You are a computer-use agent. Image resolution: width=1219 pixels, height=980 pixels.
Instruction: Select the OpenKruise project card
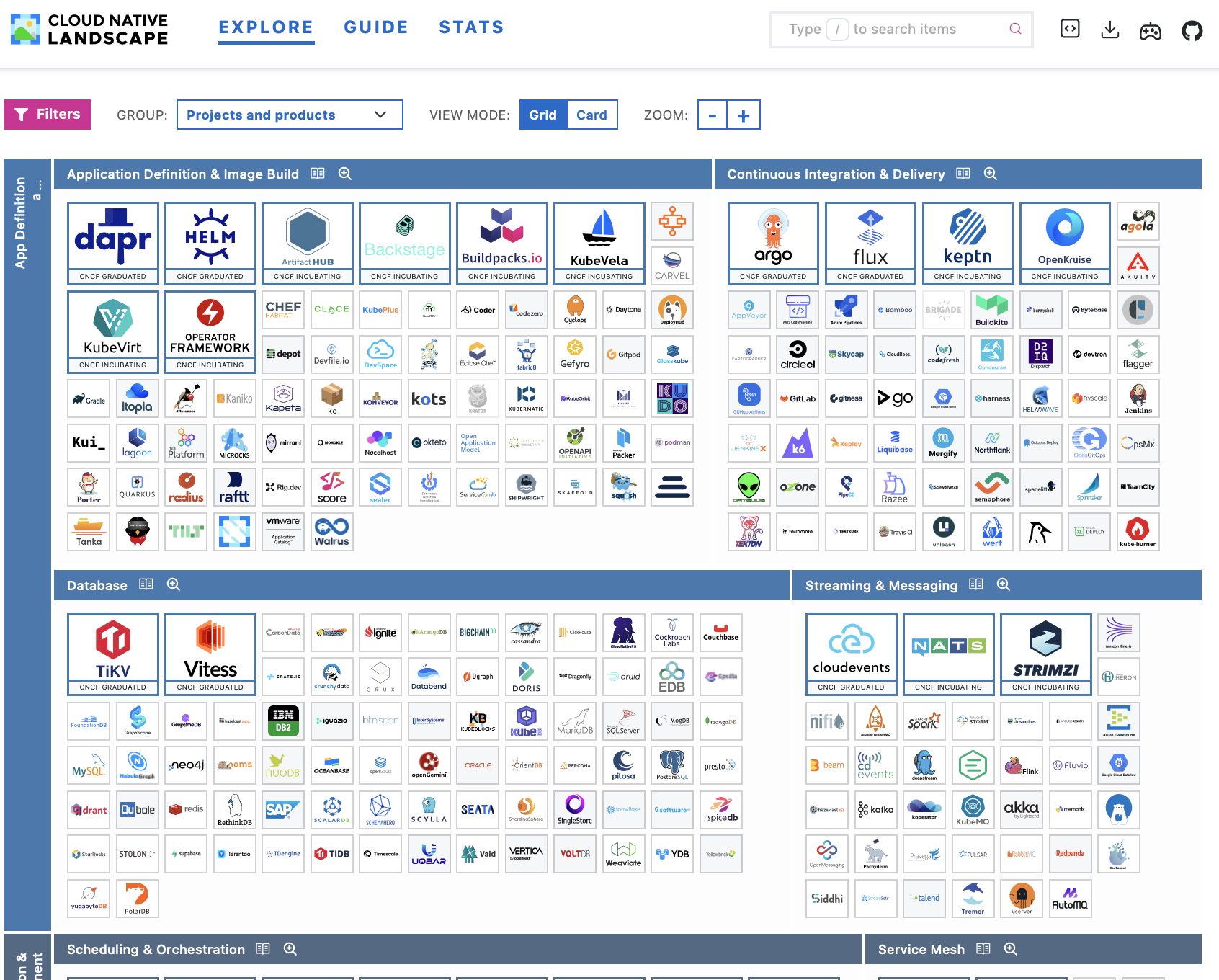pyautogui.click(x=1065, y=243)
